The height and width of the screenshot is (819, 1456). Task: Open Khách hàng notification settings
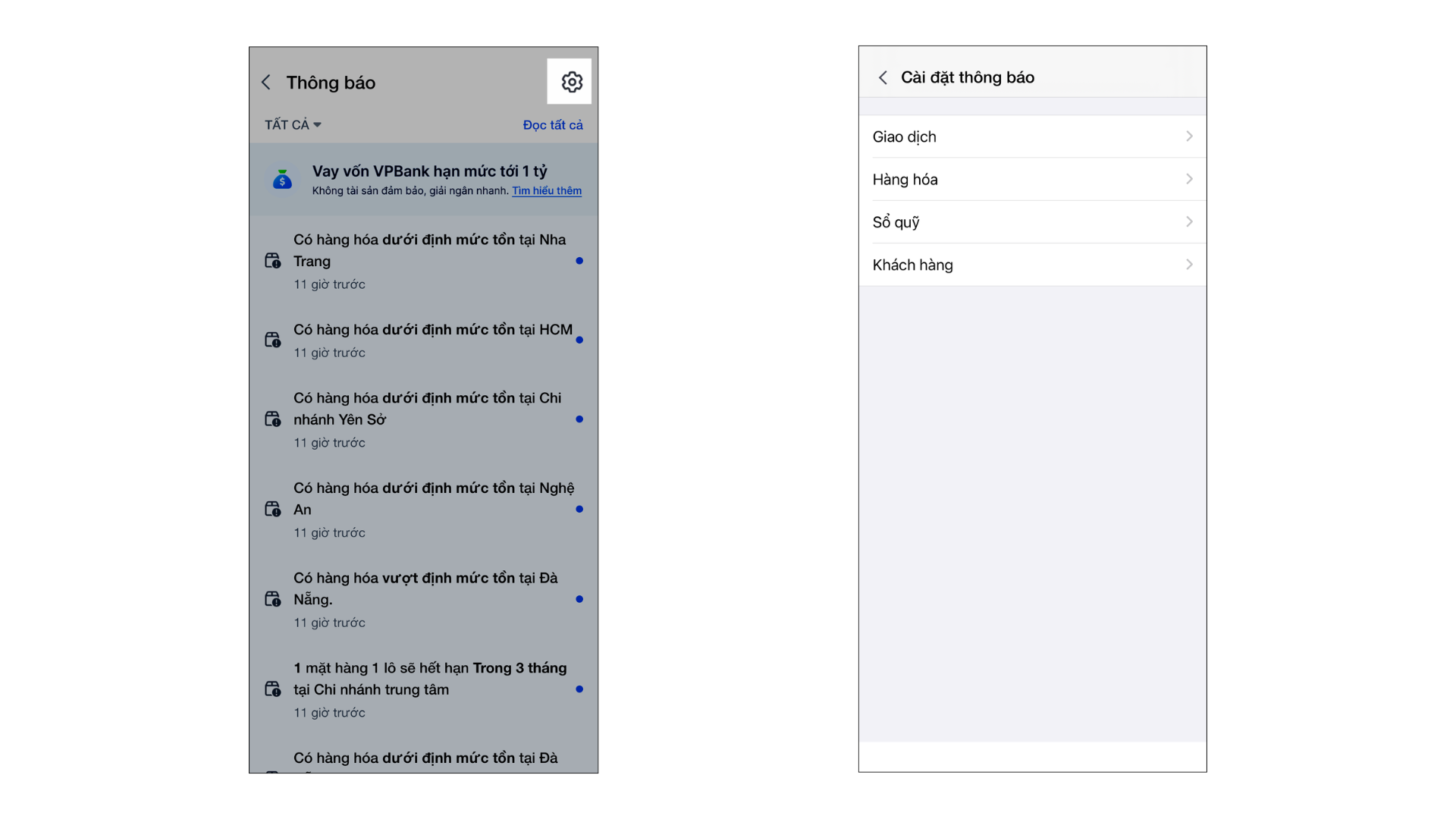point(1031,265)
